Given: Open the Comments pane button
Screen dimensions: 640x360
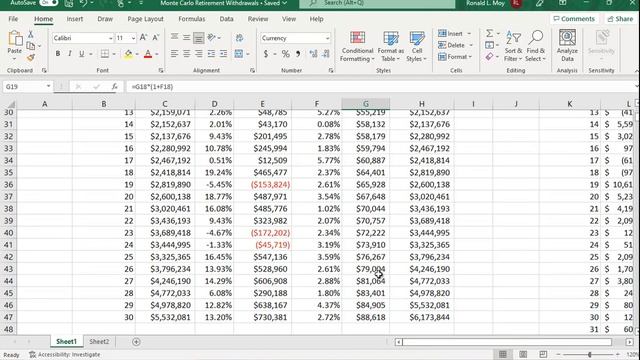Looking at the screenshot, I should click(x=574, y=19).
